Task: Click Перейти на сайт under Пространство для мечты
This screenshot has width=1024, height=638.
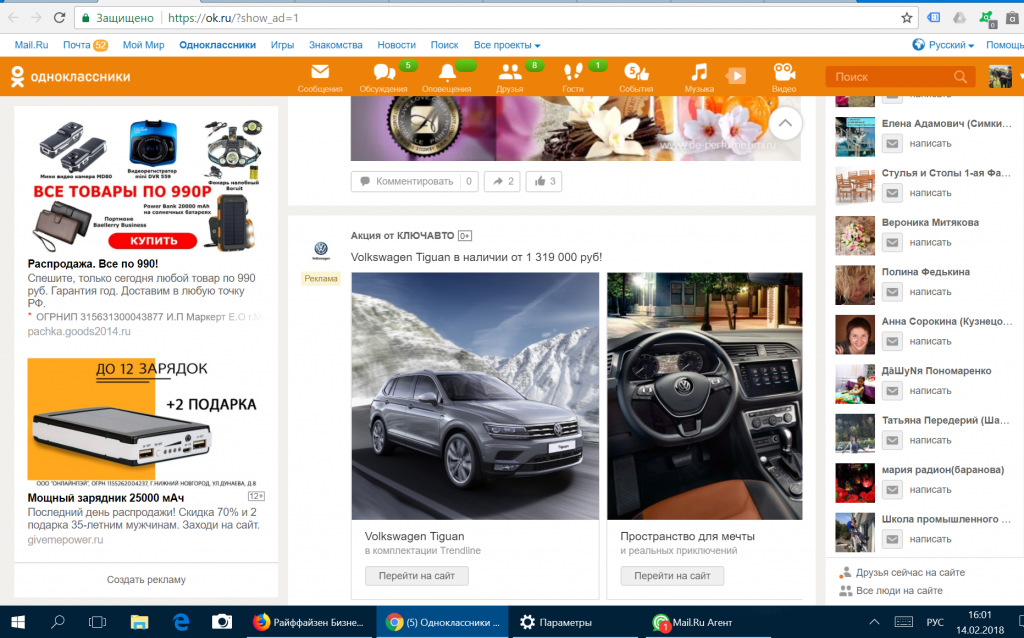Action: [x=672, y=576]
